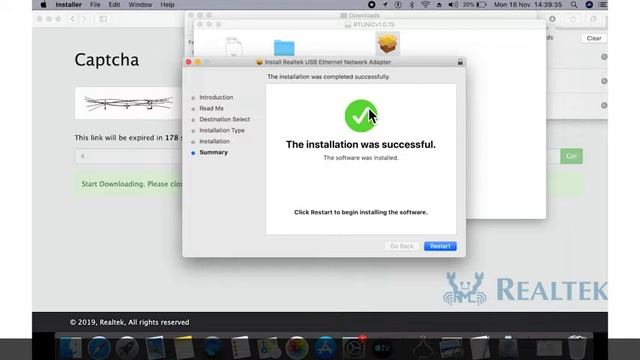Click "The installation was successful." heading
Viewport: 640px width, 360px height.
click(x=361, y=144)
